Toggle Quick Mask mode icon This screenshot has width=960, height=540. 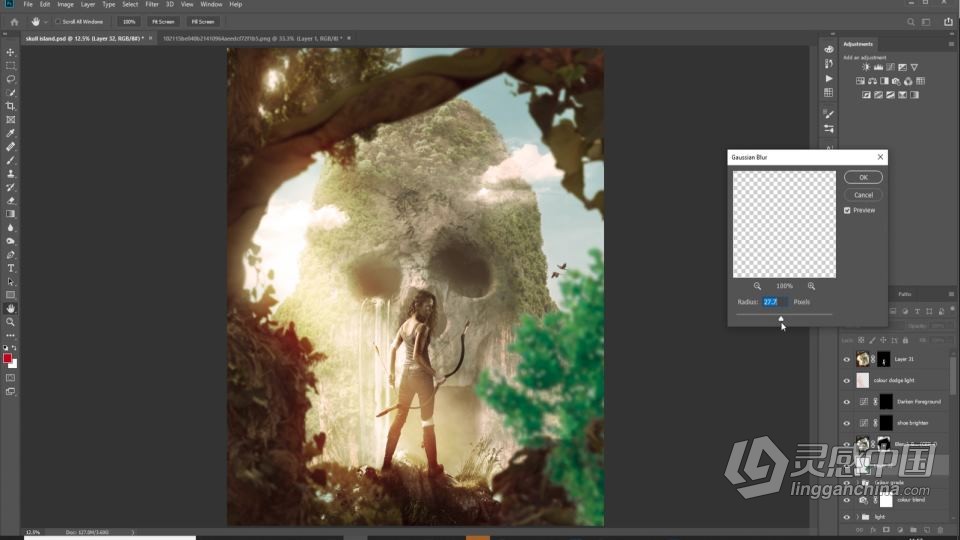click(10, 378)
